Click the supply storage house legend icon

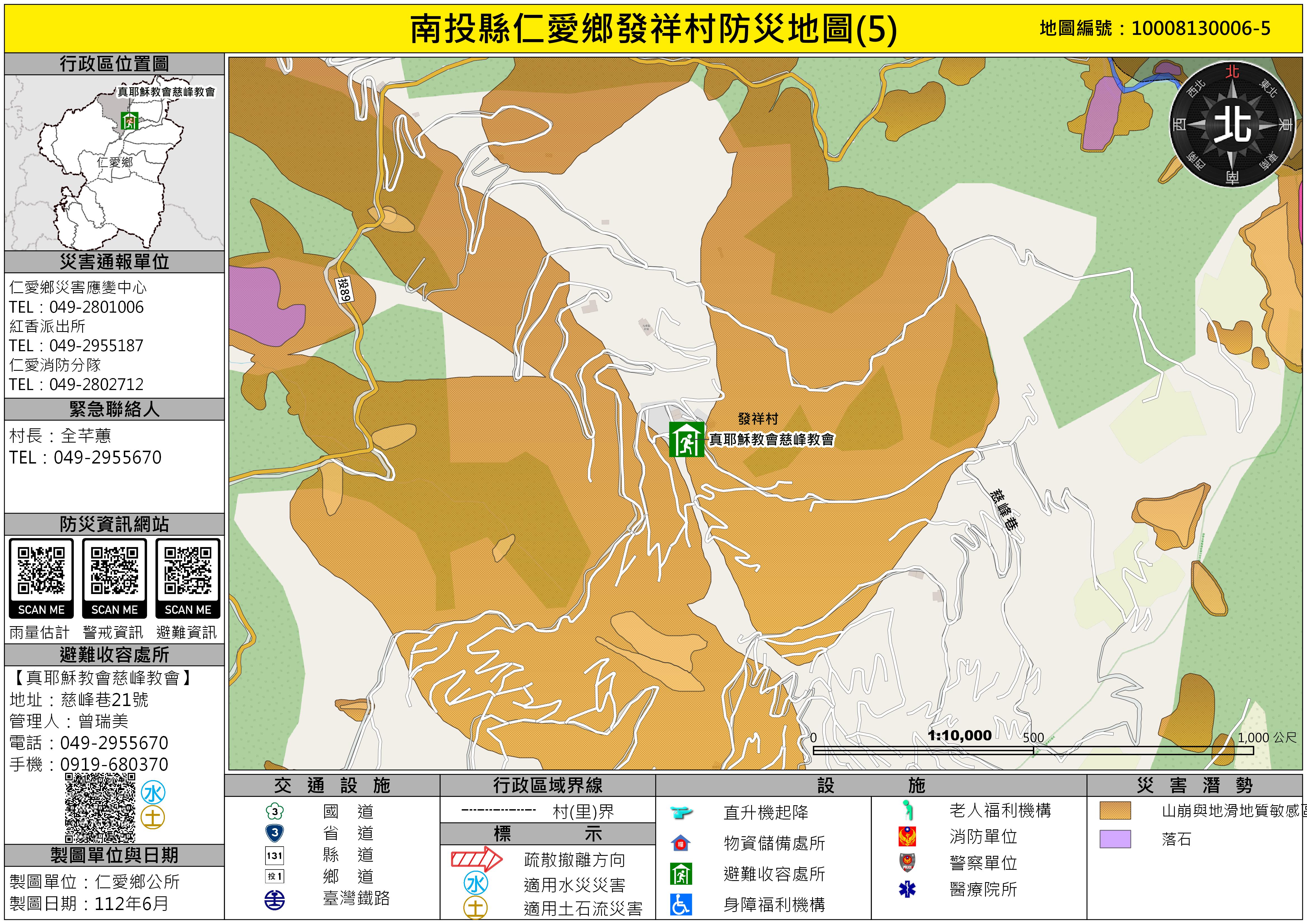point(681,843)
